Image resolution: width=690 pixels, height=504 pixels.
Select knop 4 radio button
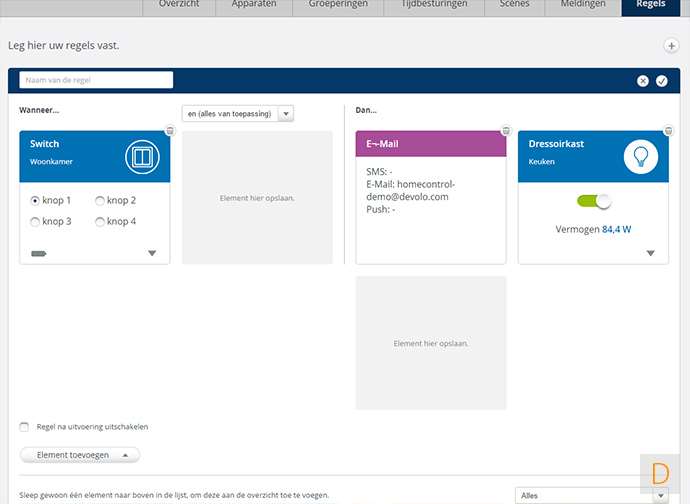click(100, 222)
